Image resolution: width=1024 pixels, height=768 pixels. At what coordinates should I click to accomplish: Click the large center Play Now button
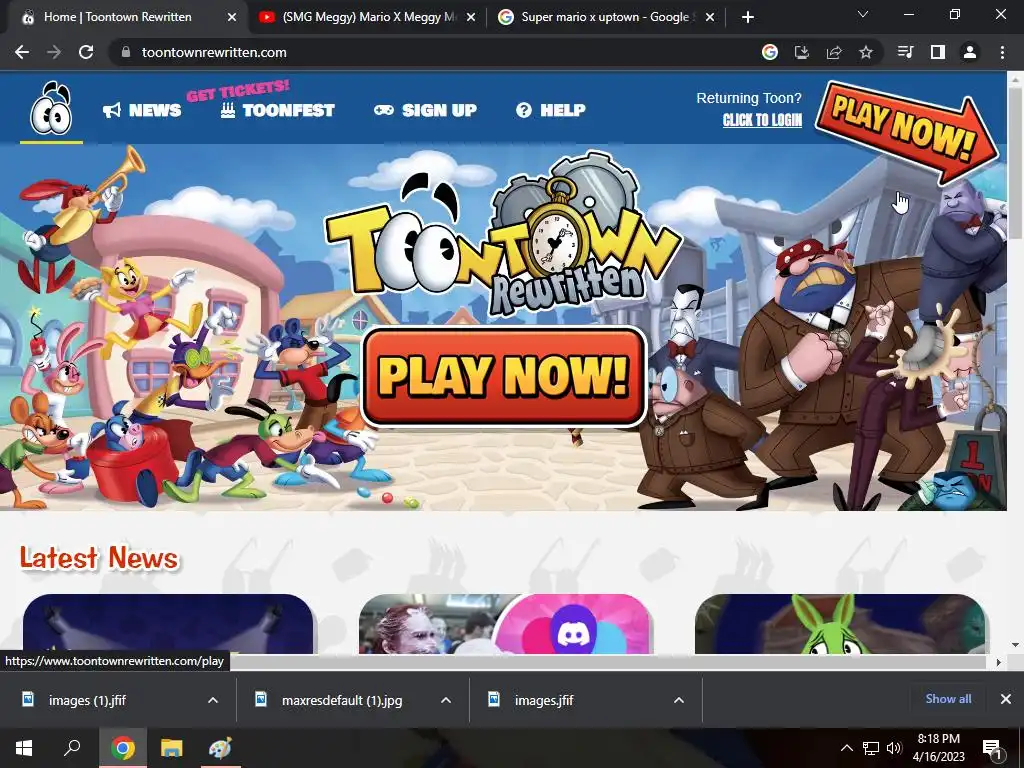pos(504,376)
